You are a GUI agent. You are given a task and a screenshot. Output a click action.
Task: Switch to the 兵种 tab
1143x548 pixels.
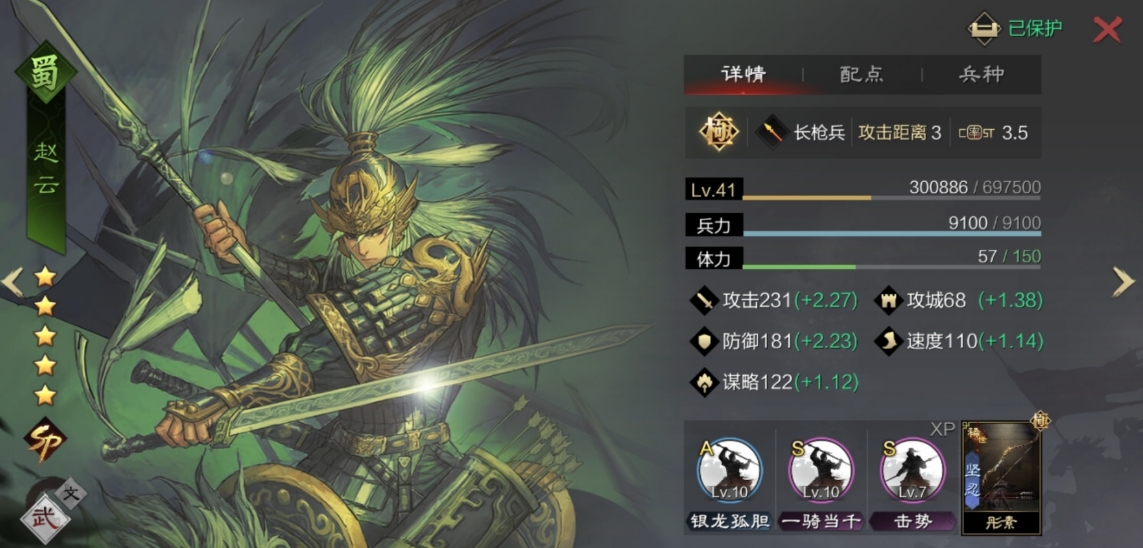pyautogui.click(x=982, y=74)
